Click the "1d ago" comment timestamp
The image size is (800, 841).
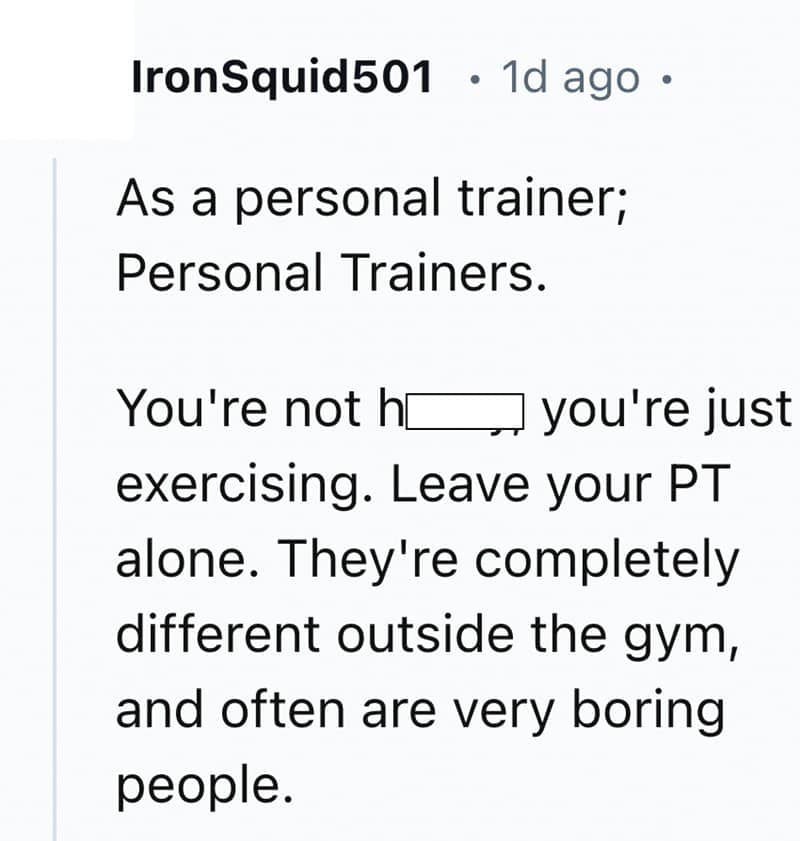click(x=571, y=77)
